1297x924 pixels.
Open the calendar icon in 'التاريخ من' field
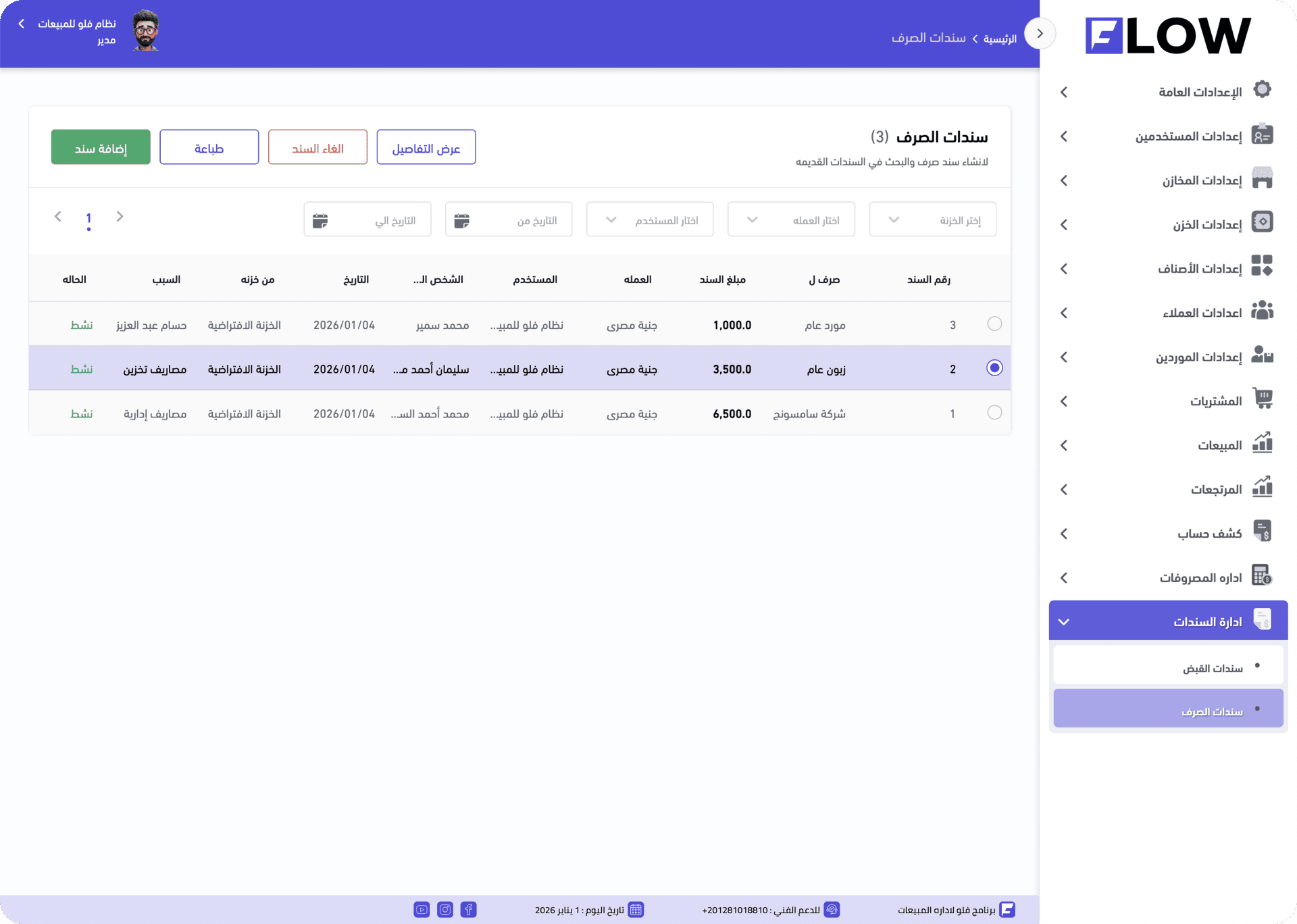point(462,220)
